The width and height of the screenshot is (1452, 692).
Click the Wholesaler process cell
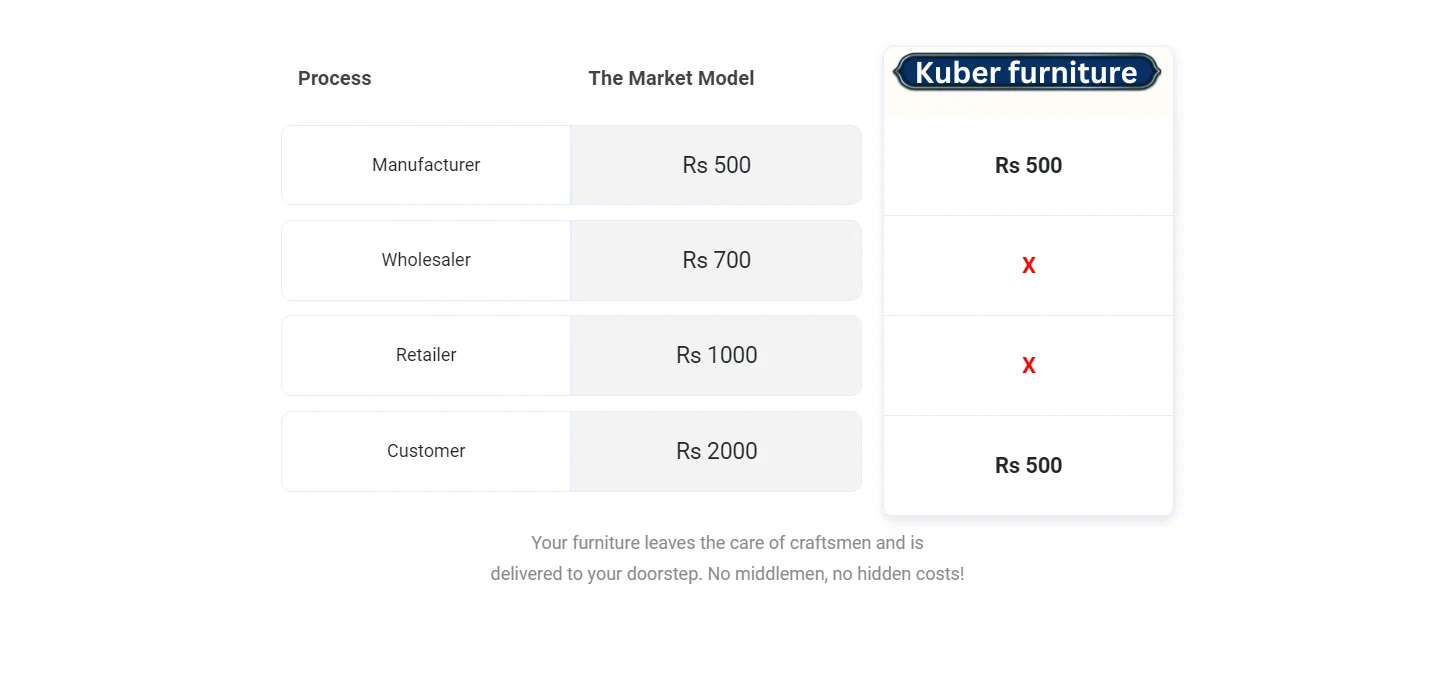coord(426,260)
